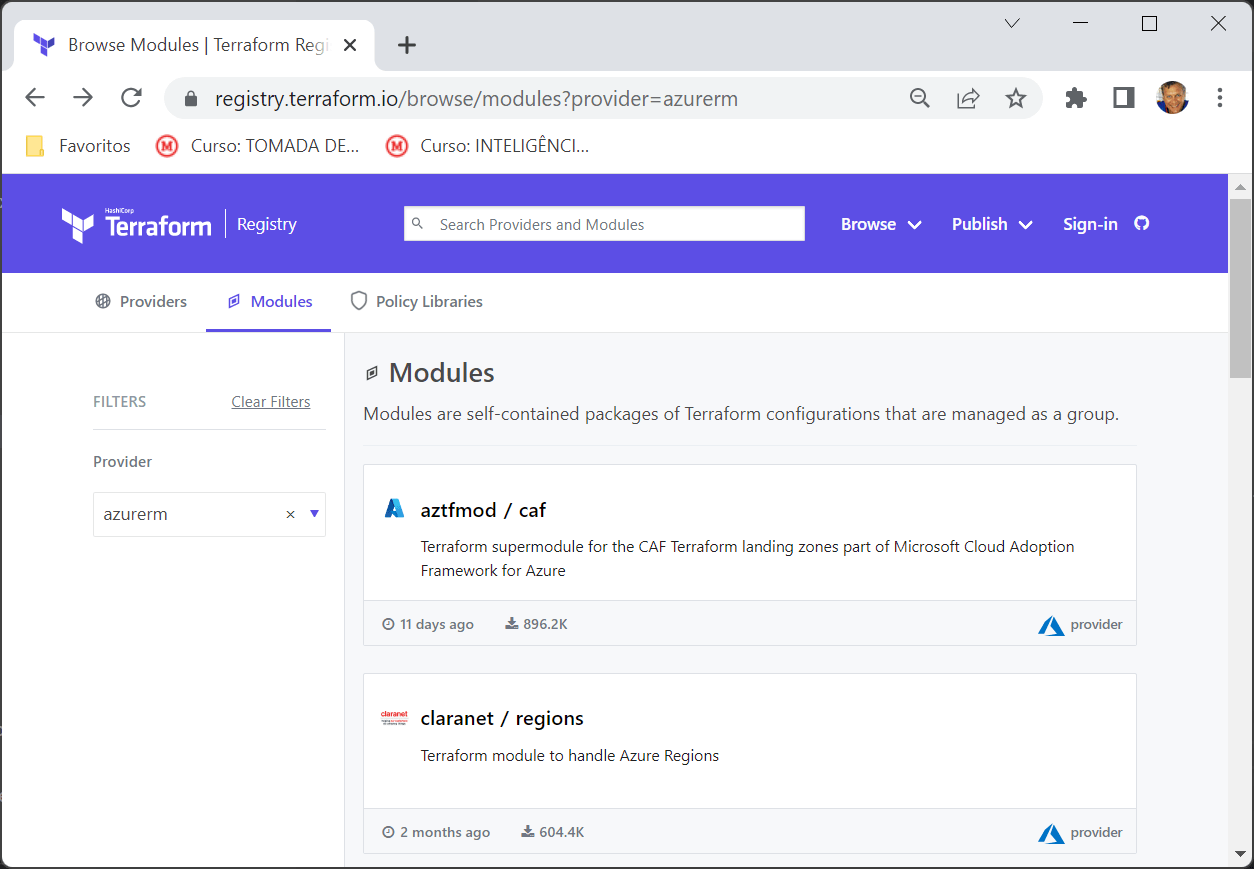Click the claranet logo icon
The width and height of the screenshot is (1254, 869).
[x=395, y=717]
